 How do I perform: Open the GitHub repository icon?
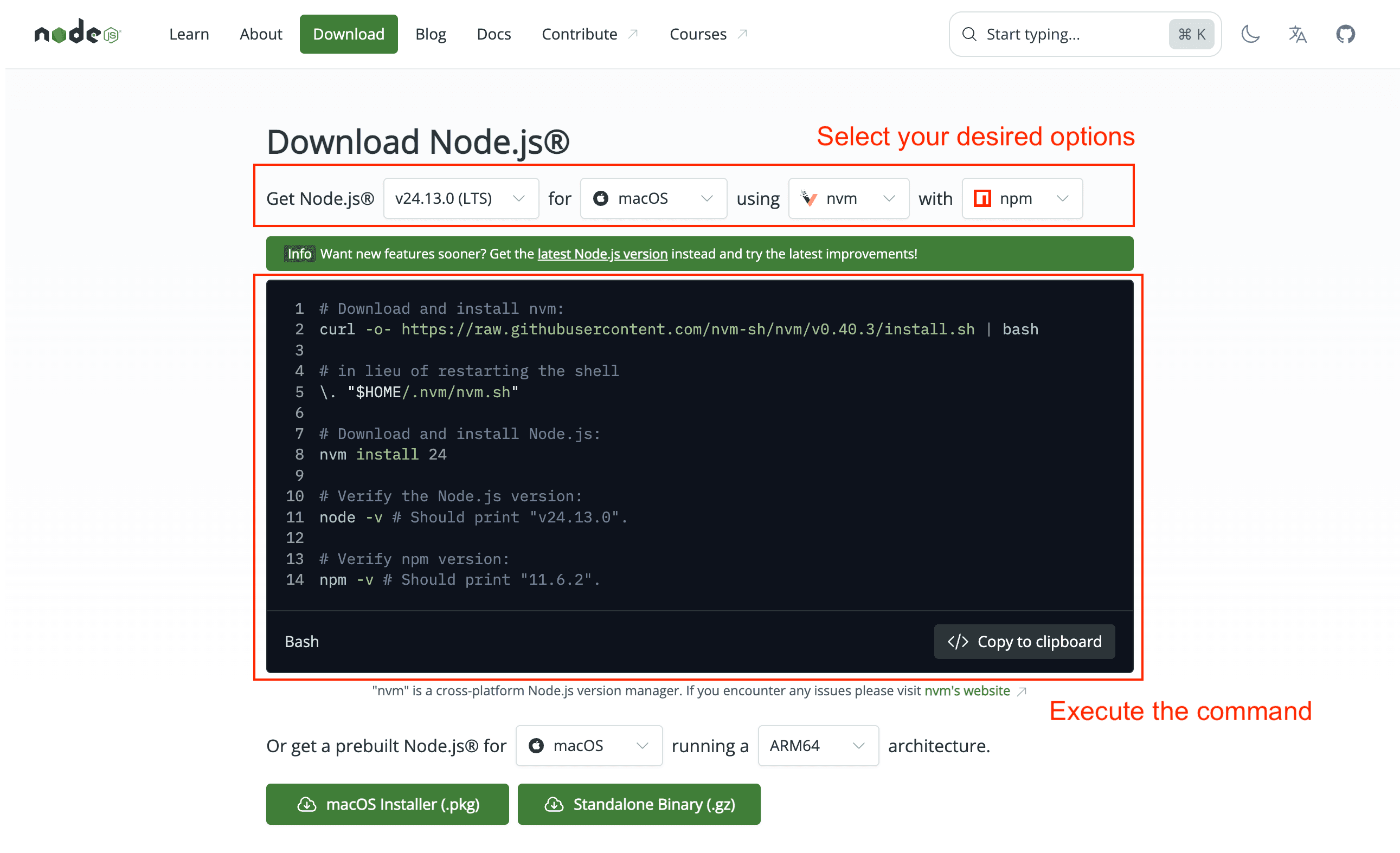coord(1345,34)
